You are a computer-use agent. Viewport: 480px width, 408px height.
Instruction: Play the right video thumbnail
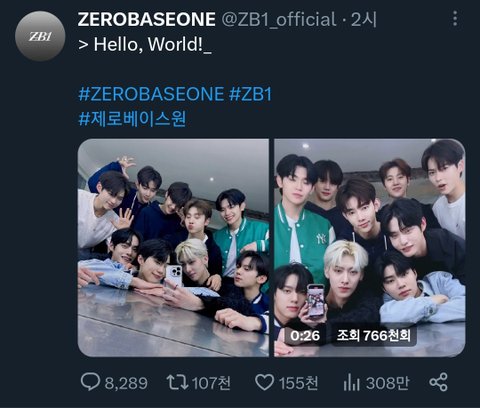(370, 248)
